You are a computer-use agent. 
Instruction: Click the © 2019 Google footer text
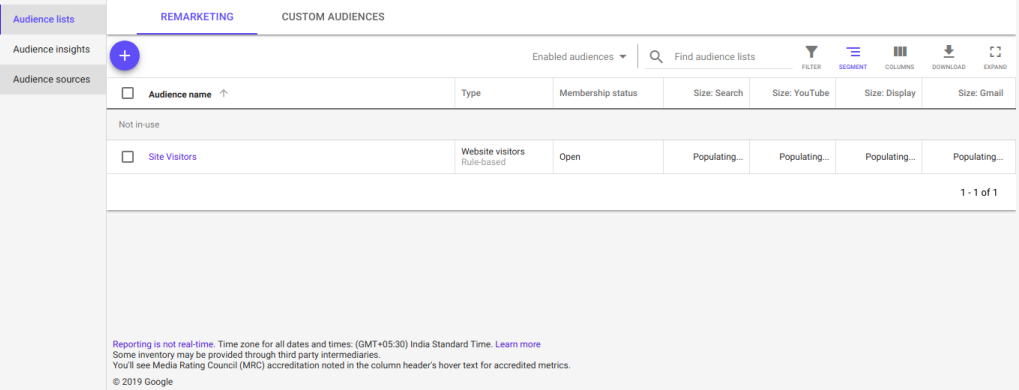coord(142,382)
